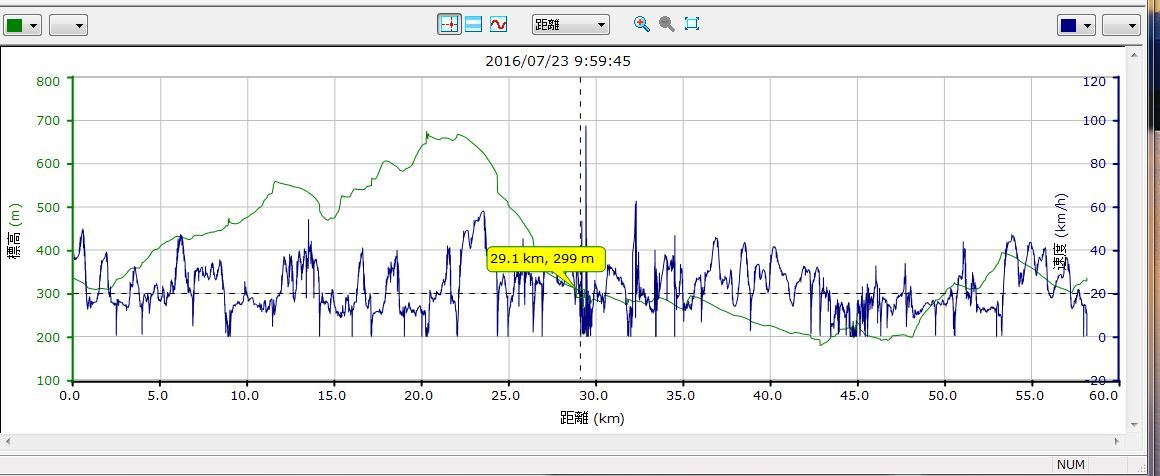Open the empty left-side dropdown
This screenshot has width=1160, height=476.
[68, 25]
